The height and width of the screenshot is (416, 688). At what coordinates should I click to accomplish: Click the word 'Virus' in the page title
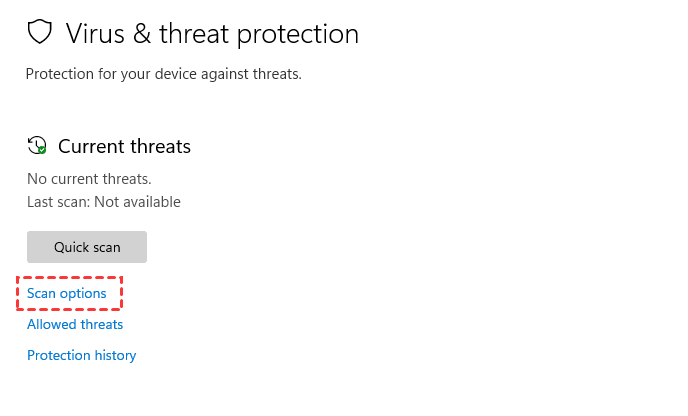pyautogui.click(x=92, y=34)
